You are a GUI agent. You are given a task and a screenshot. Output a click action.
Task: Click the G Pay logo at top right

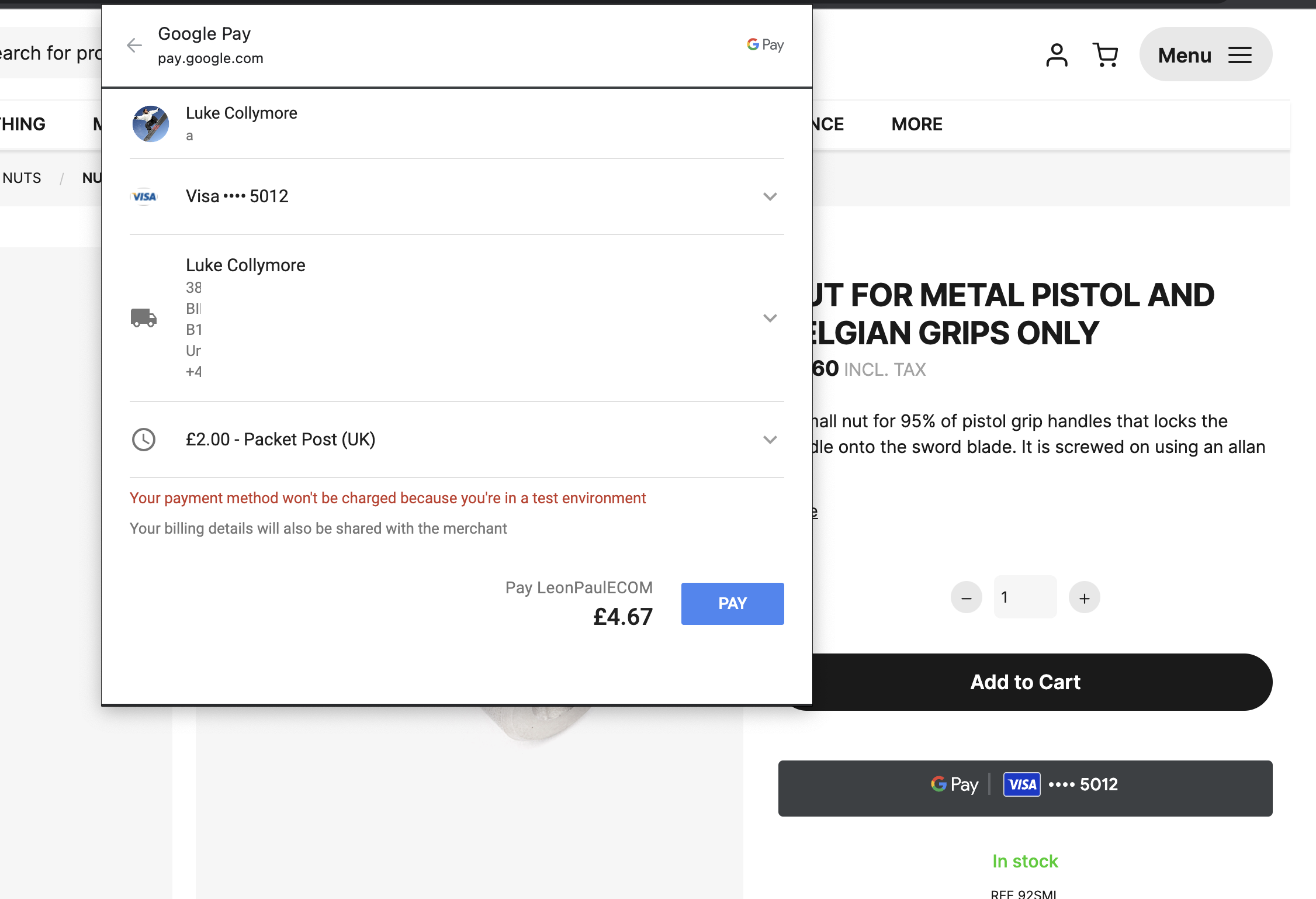coord(764,44)
